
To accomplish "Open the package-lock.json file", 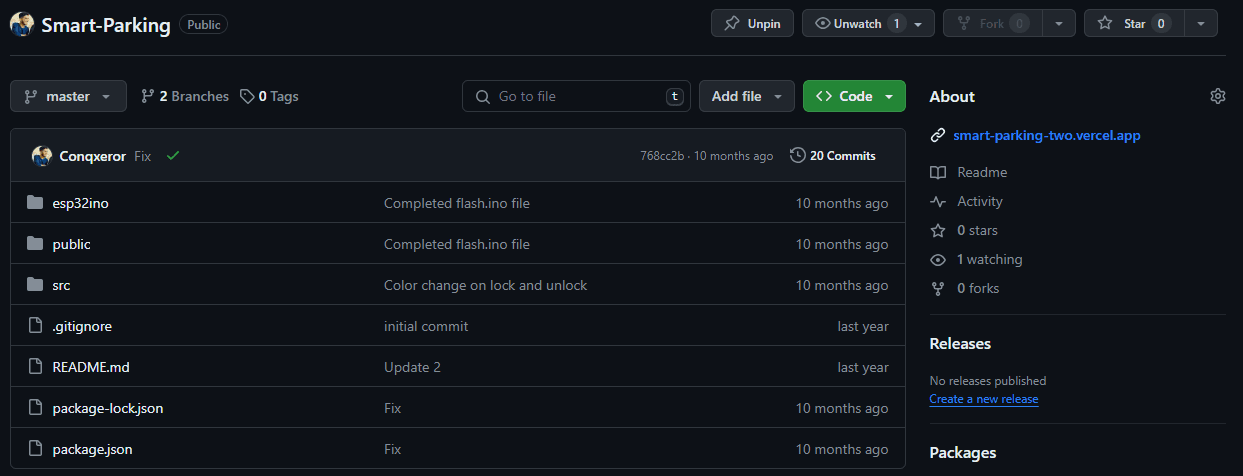I will (x=108, y=408).
